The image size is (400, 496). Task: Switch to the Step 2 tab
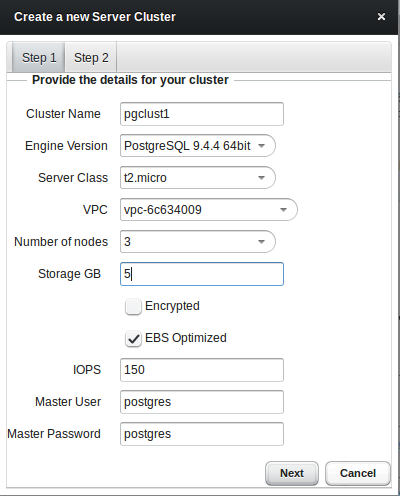coord(91,57)
